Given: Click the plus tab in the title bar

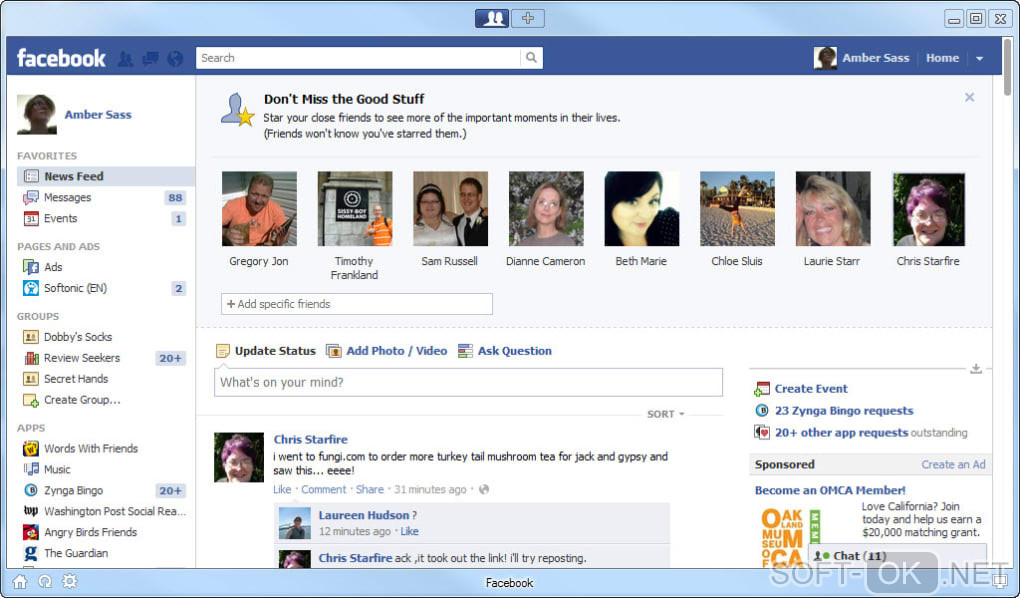Looking at the screenshot, I should (x=528, y=18).
